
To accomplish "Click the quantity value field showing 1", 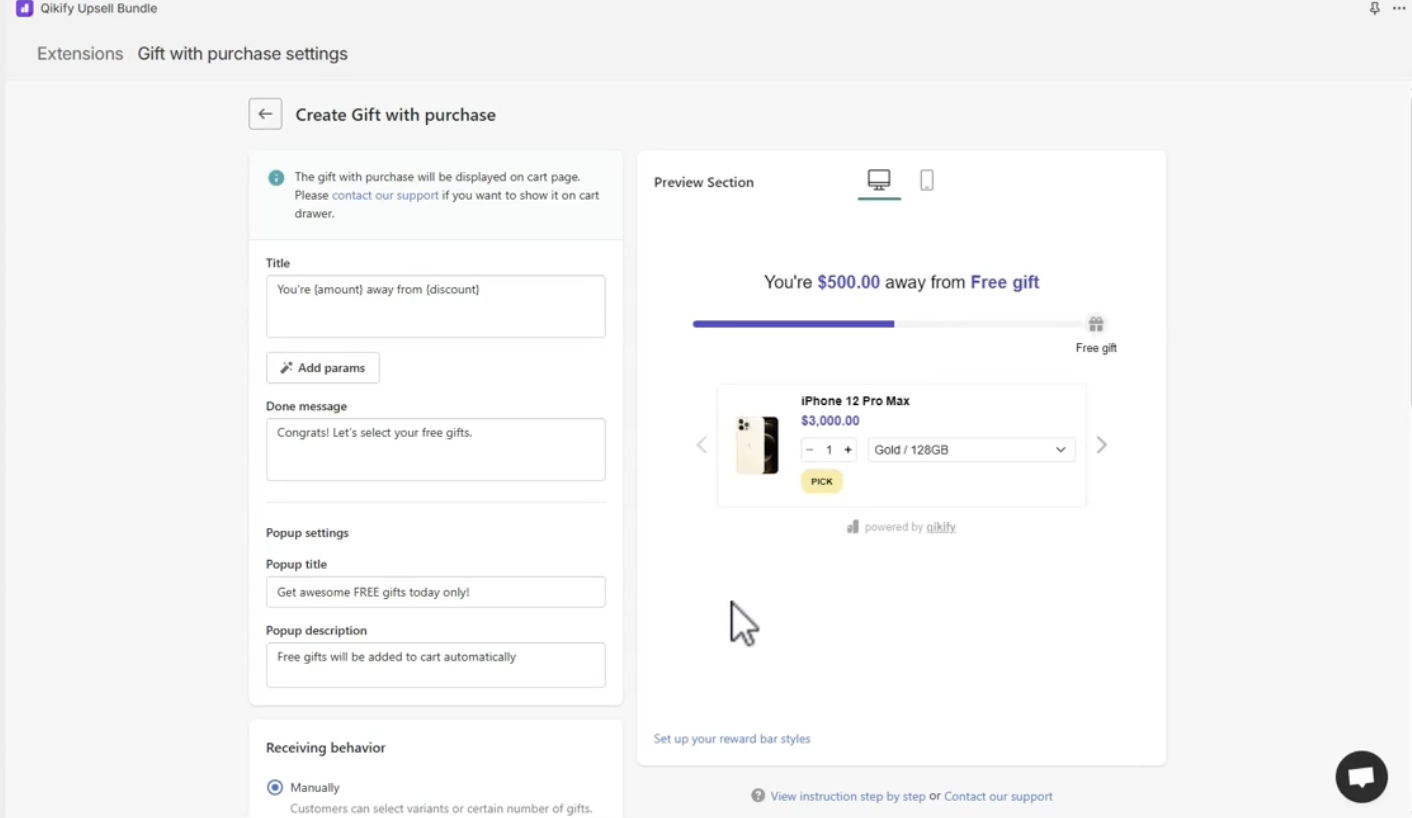I will point(829,450).
